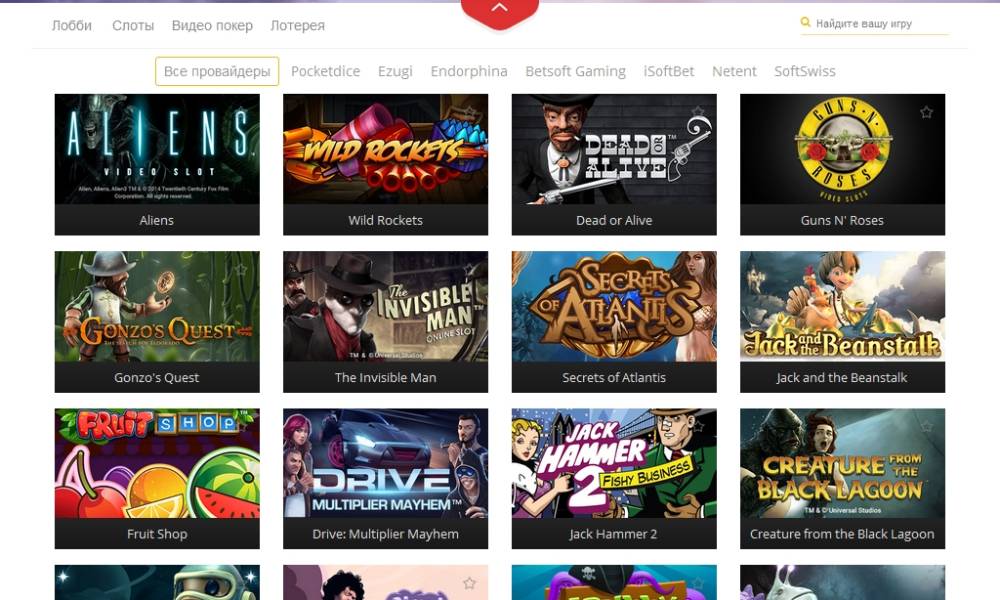Viewport: 1000px width, 600px height.
Task: Click 'The Invisible Man' title label
Action: click(x=385, y=377)
